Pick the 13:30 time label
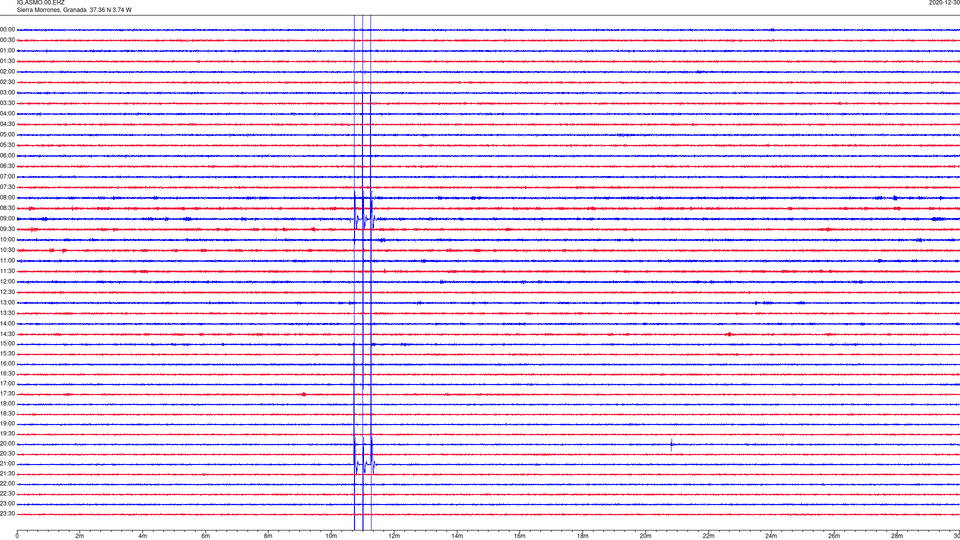 tap(7, 313)
